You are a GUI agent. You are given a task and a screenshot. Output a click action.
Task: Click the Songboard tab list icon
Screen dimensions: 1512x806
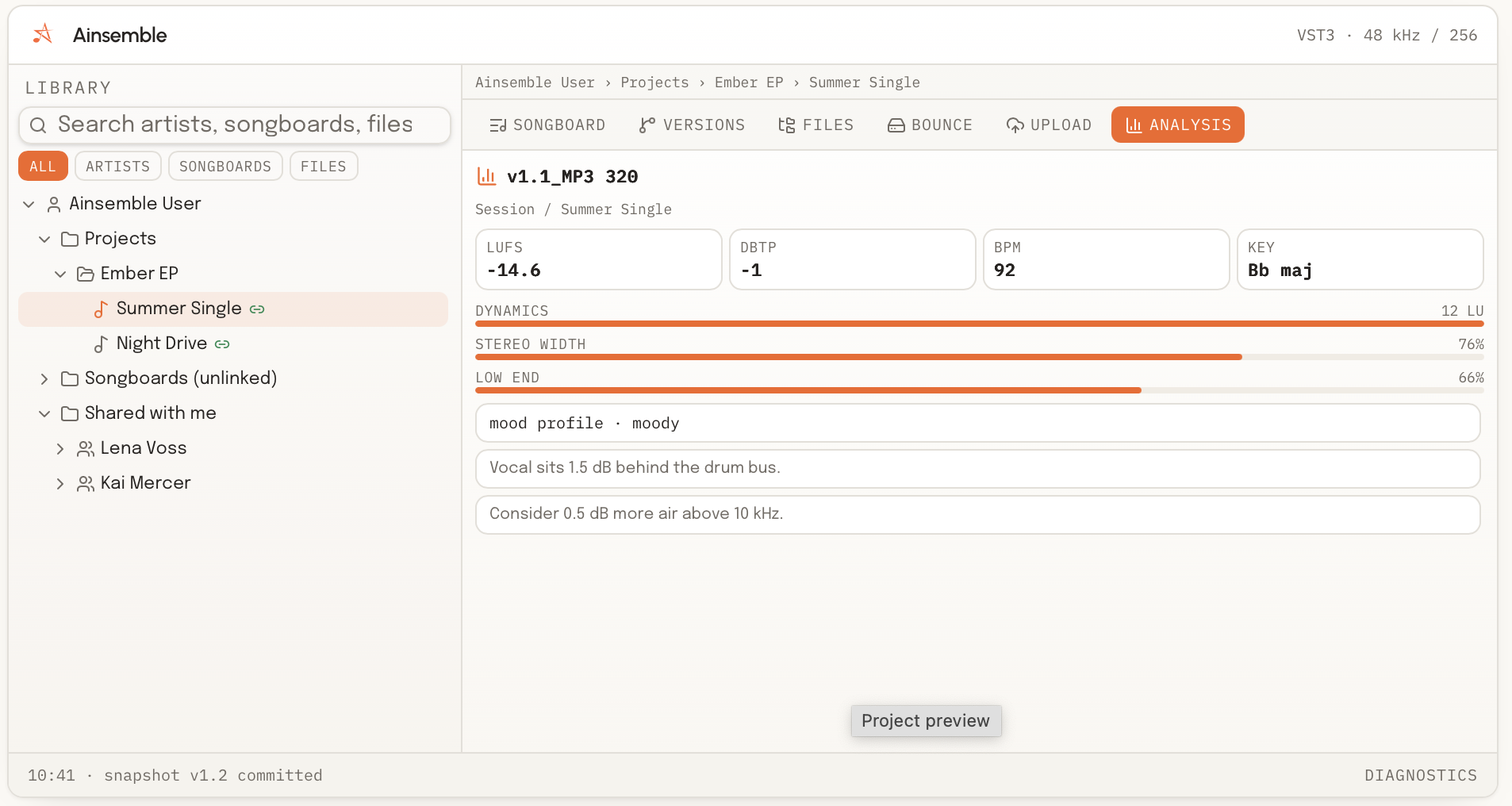point(498,125)
